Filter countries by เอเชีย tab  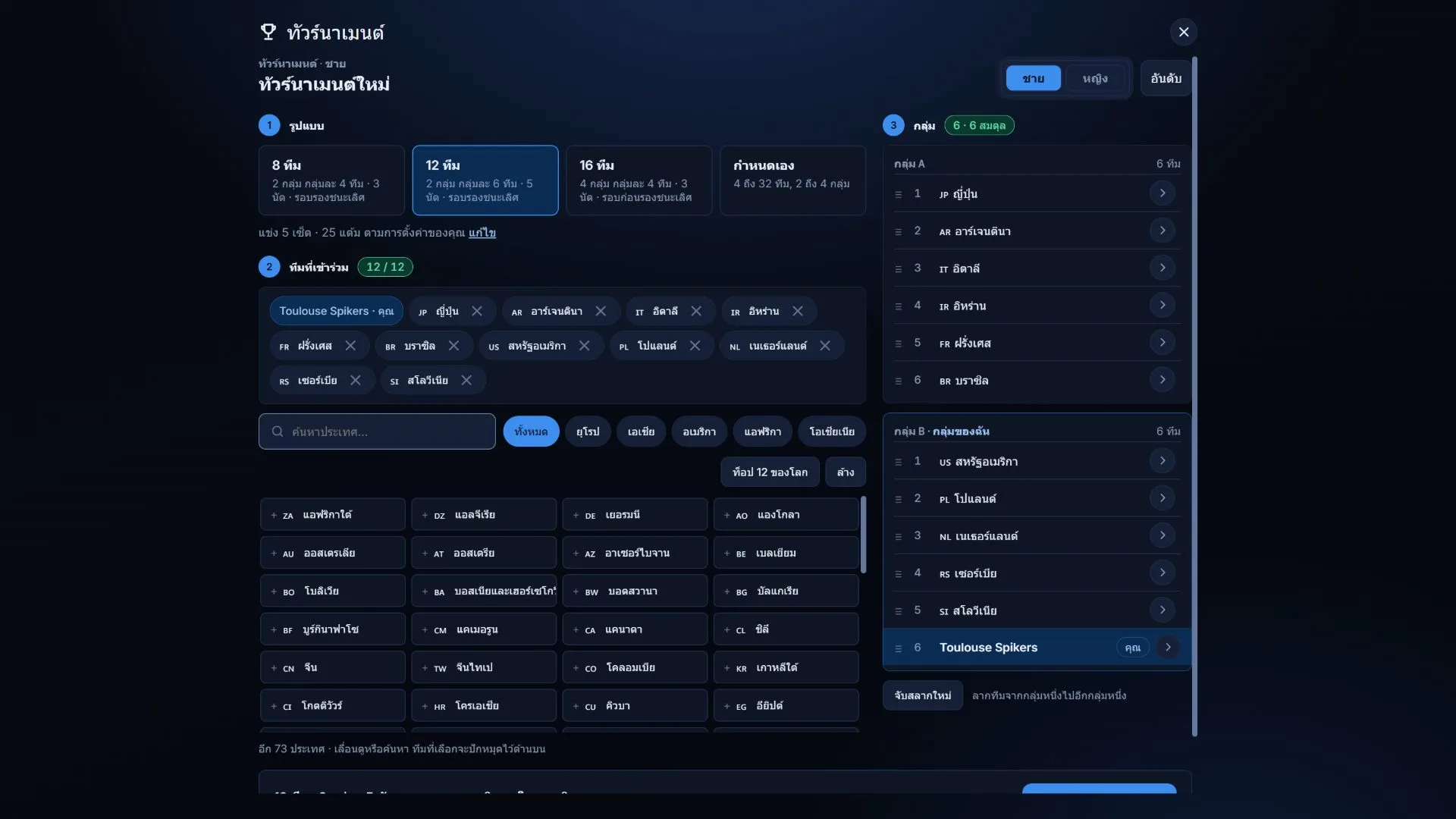(641, 431)
